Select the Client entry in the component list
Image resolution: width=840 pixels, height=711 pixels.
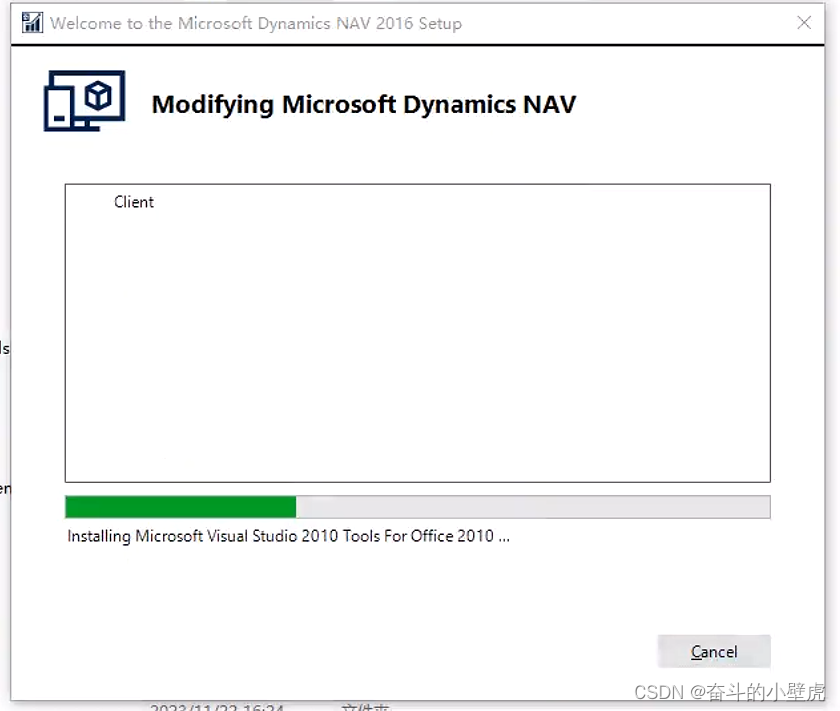click(x=134, y=202)
